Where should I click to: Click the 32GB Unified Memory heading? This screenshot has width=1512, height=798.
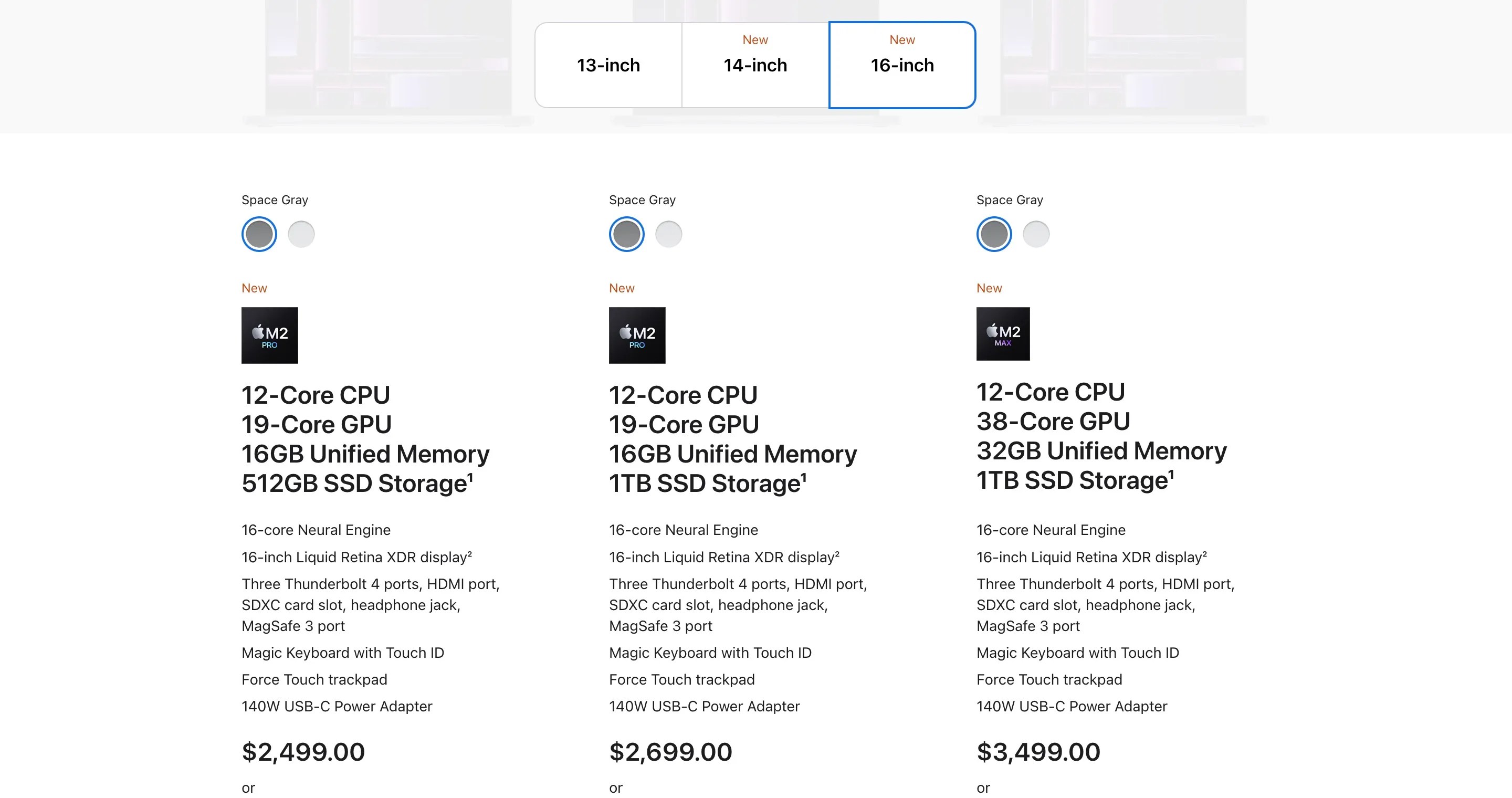pos(1101,450)
